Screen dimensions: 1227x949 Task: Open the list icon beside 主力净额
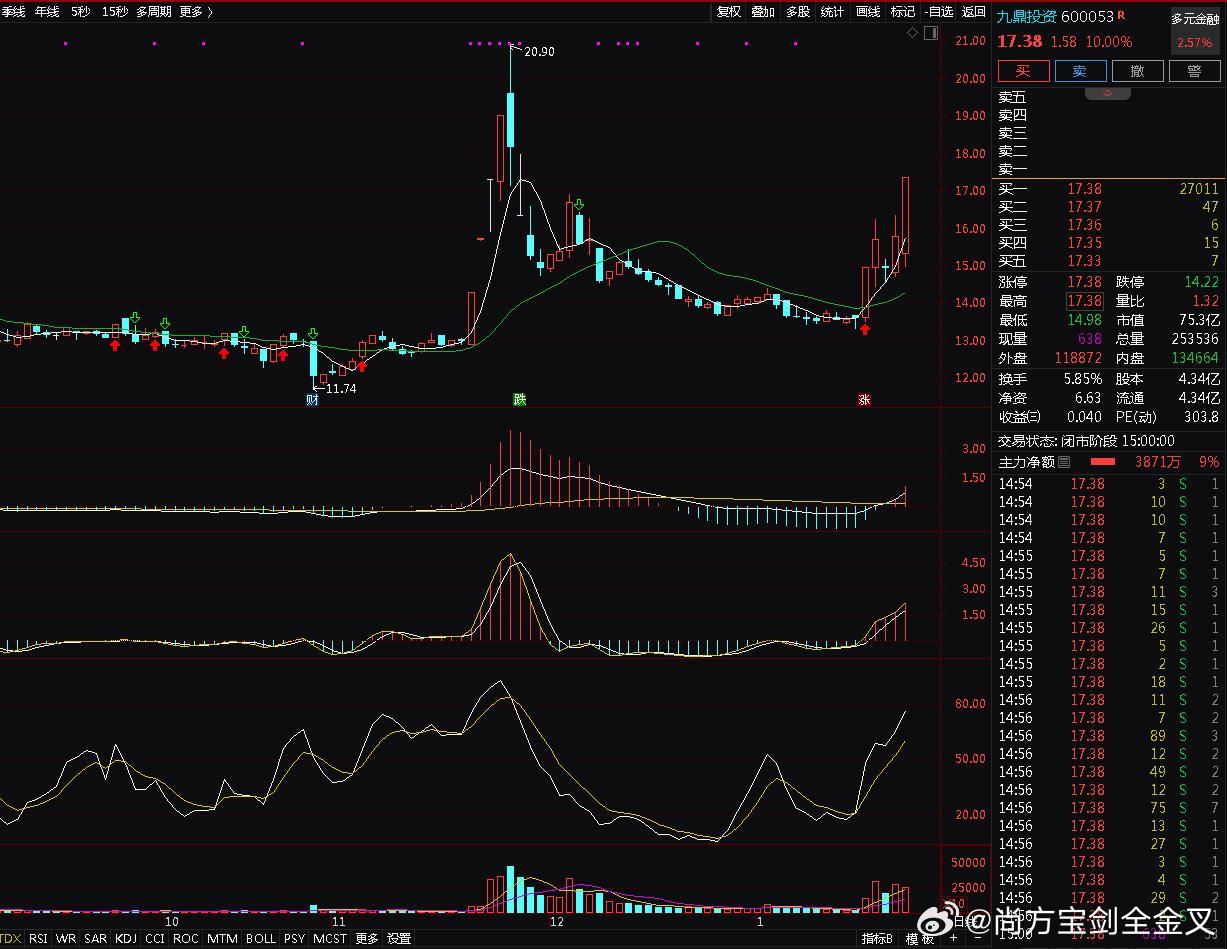[x=1064, y=462]
